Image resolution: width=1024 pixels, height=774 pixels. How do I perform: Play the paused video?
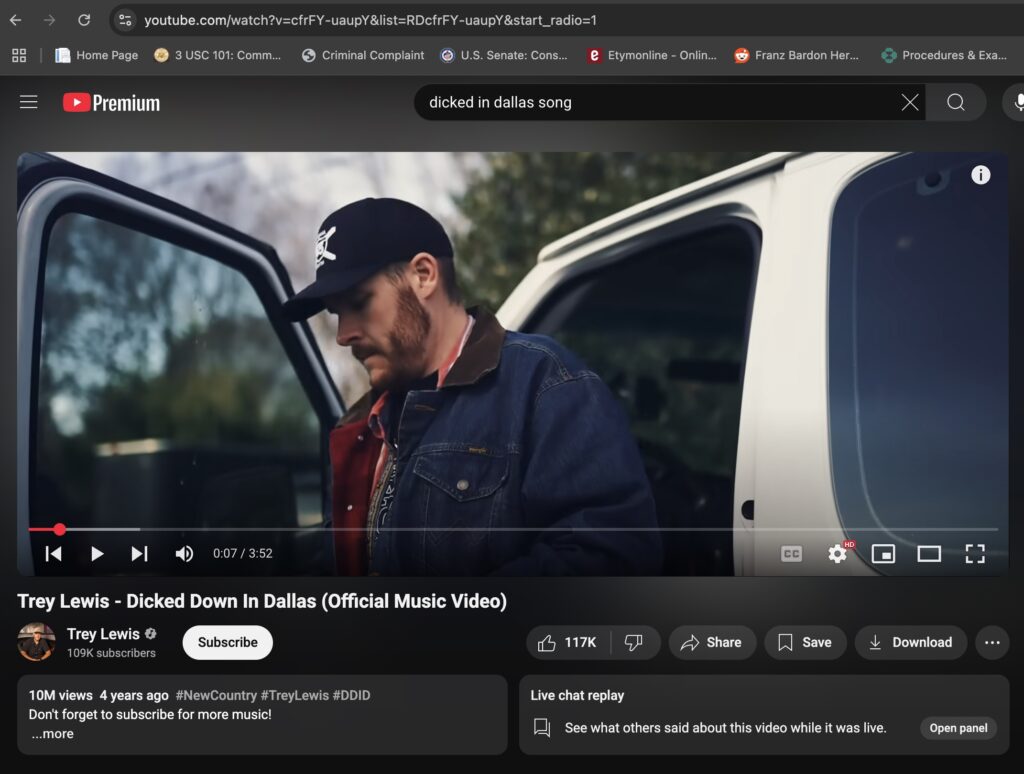[x=97, y=553]
